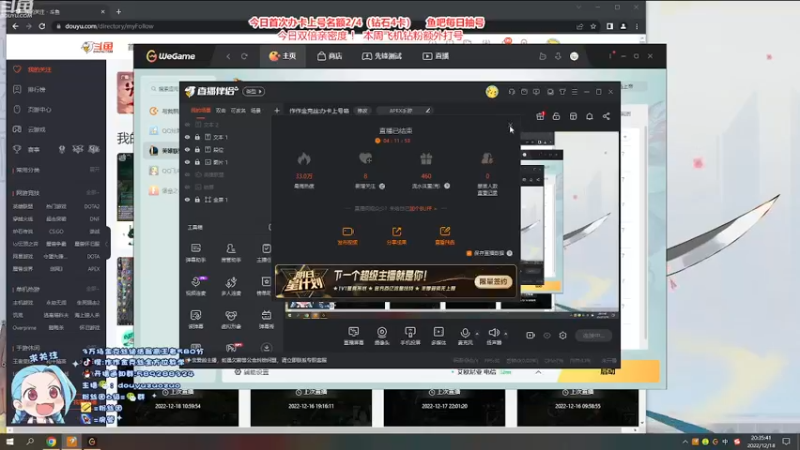Open the notification bell in streaming companion
This screenshot has width=800, height=450.
click(x=589, y=116)
